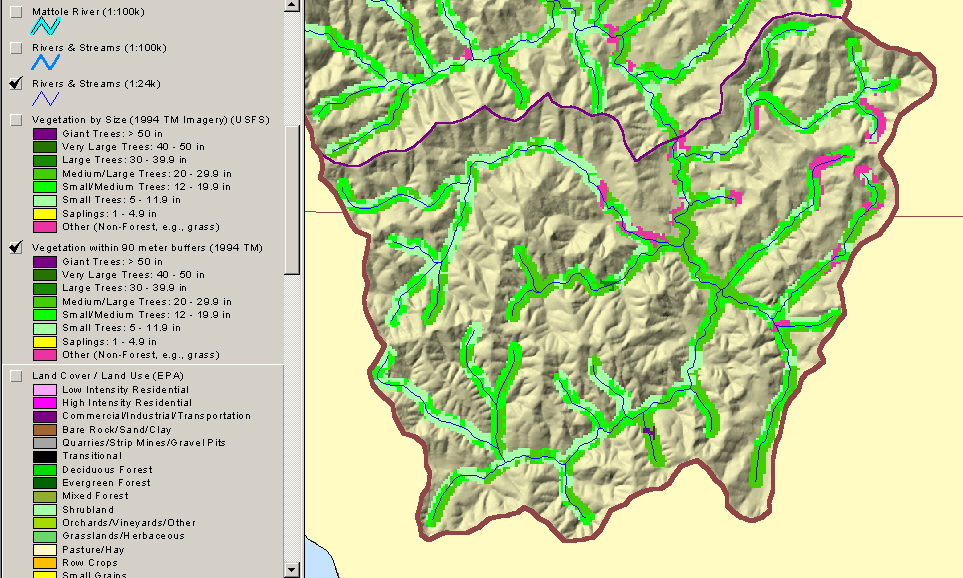
Task: Select Very Large Trees swatch under 90 meter buffers
Action: point(45,275)
